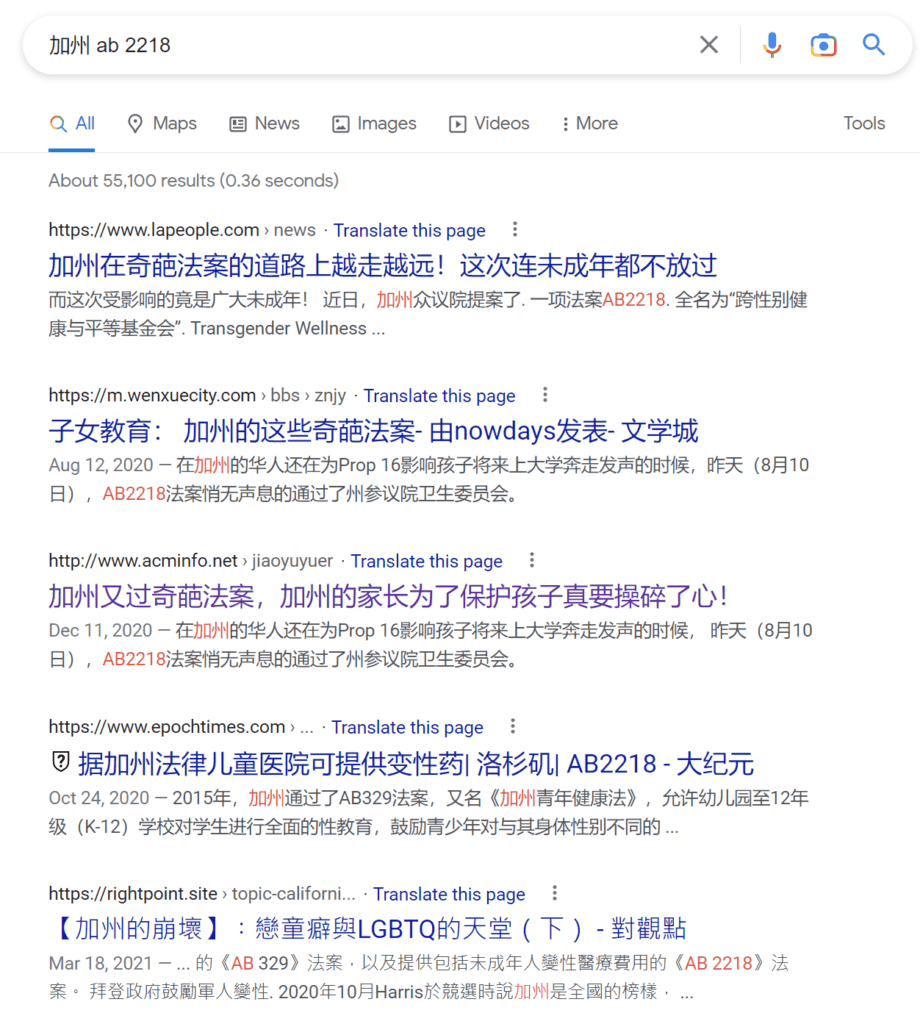Switch to the News tab

point(264,124)
